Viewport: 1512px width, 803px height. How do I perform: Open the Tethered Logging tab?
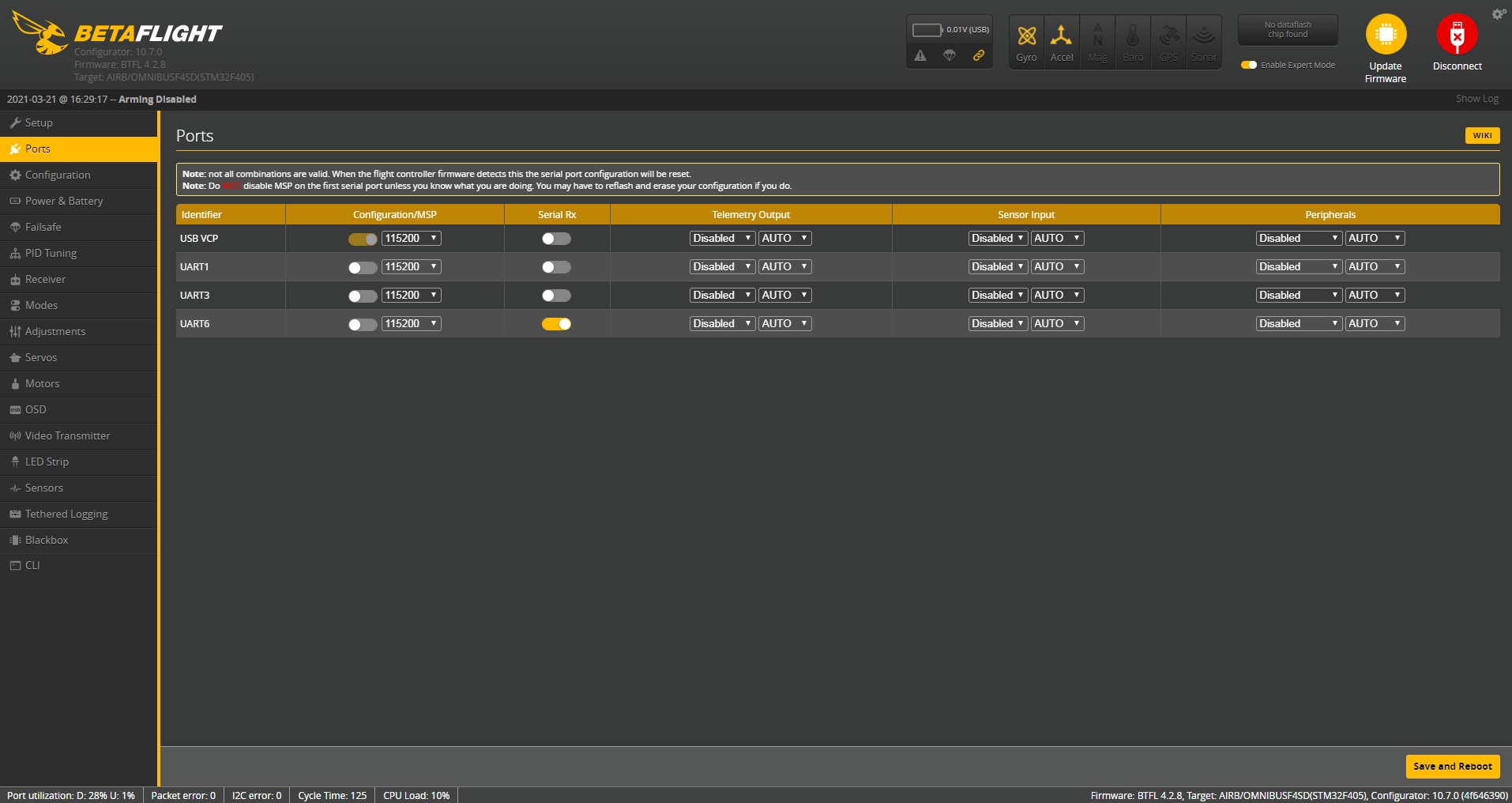pyautogui.click(x=79, y=514)
